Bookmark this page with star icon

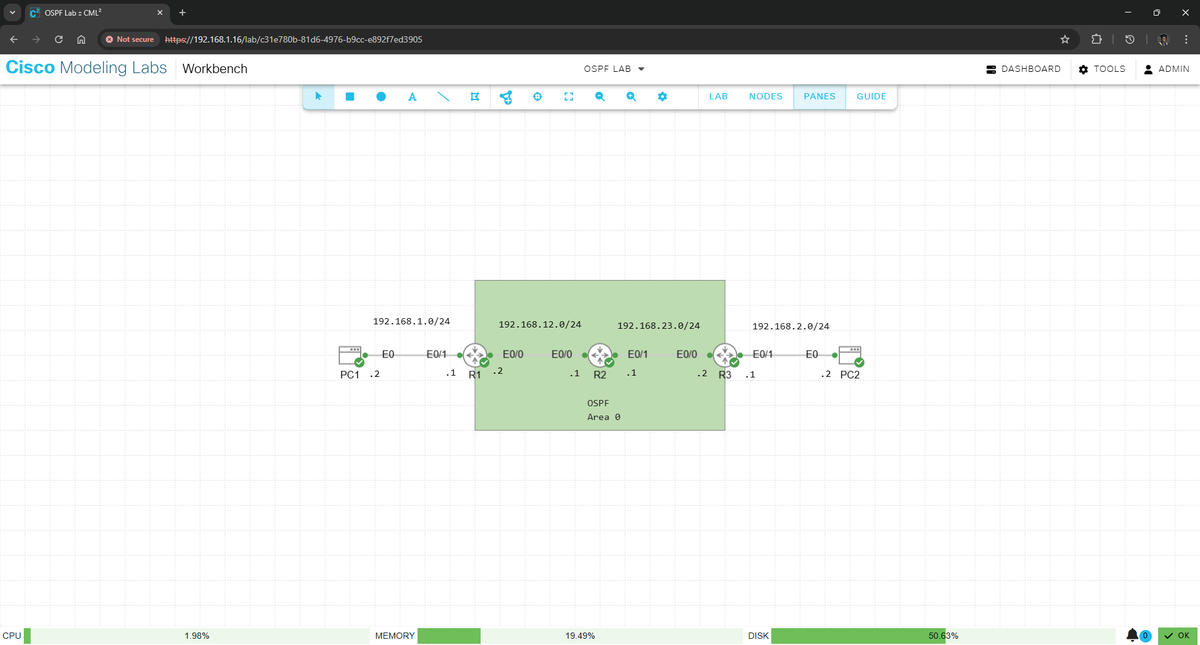[x=1066, y=39]
